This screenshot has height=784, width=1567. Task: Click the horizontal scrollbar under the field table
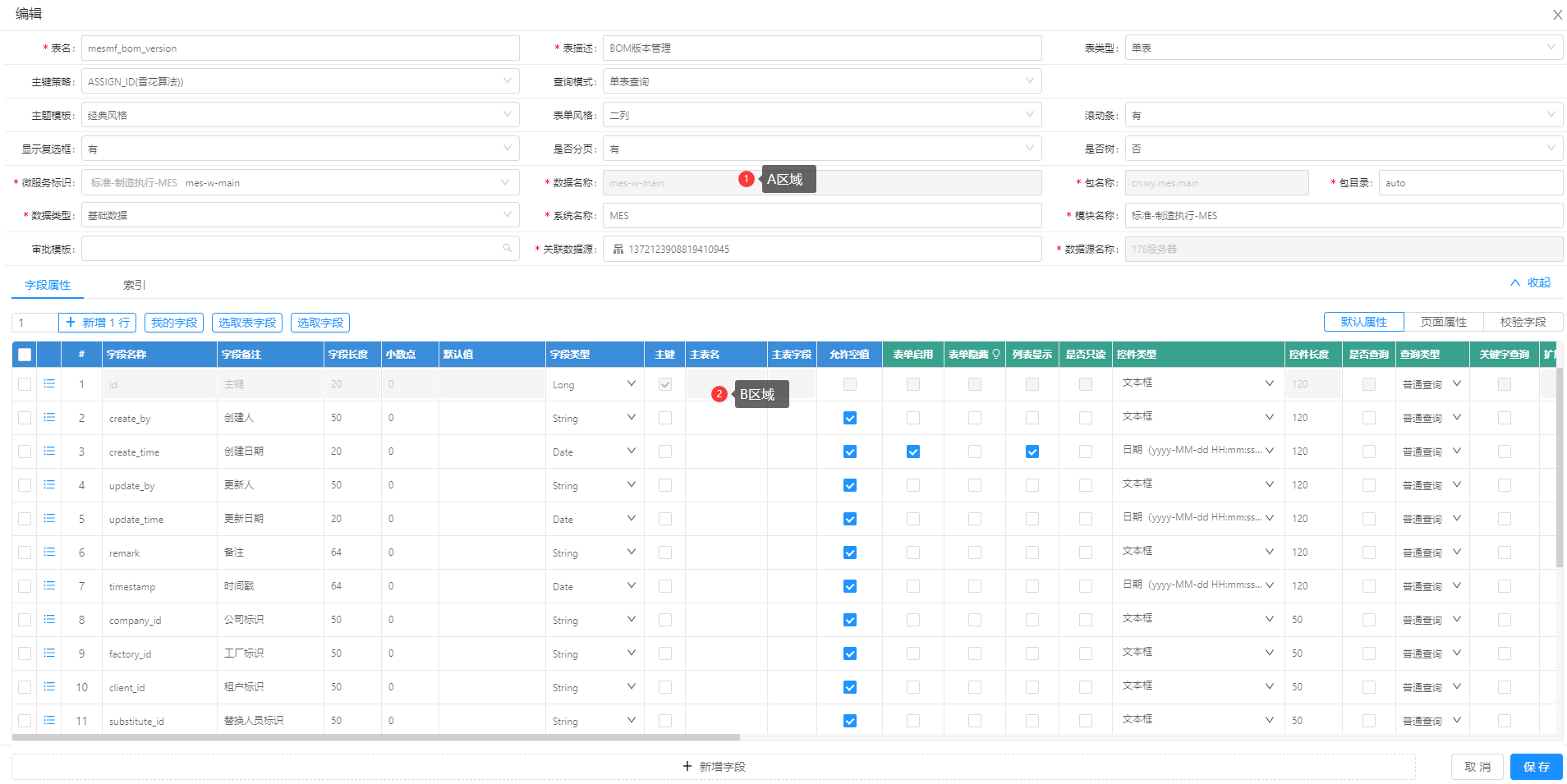tap(376, 737)
